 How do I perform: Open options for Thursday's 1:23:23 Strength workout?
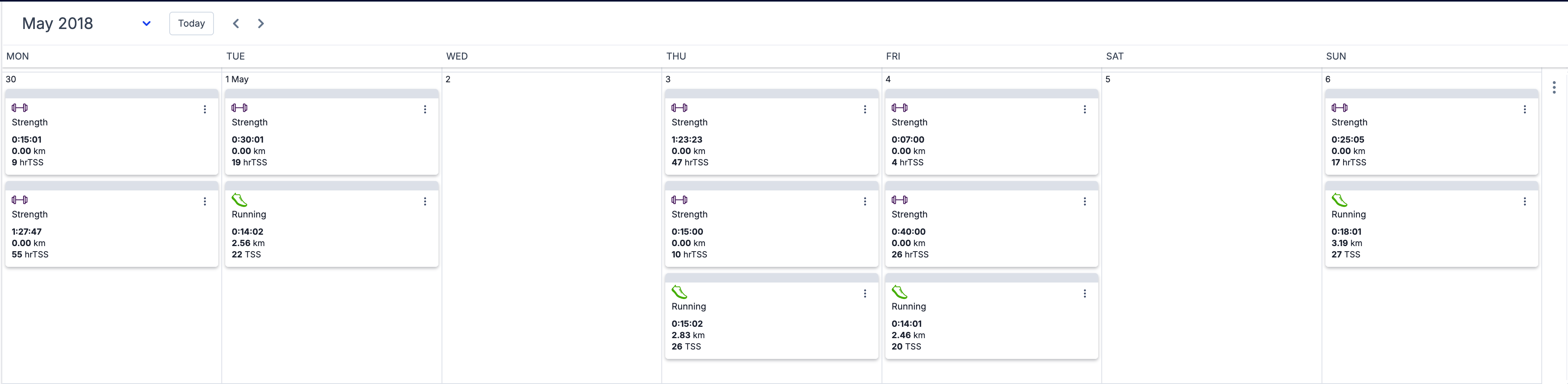tap(865, 110)
